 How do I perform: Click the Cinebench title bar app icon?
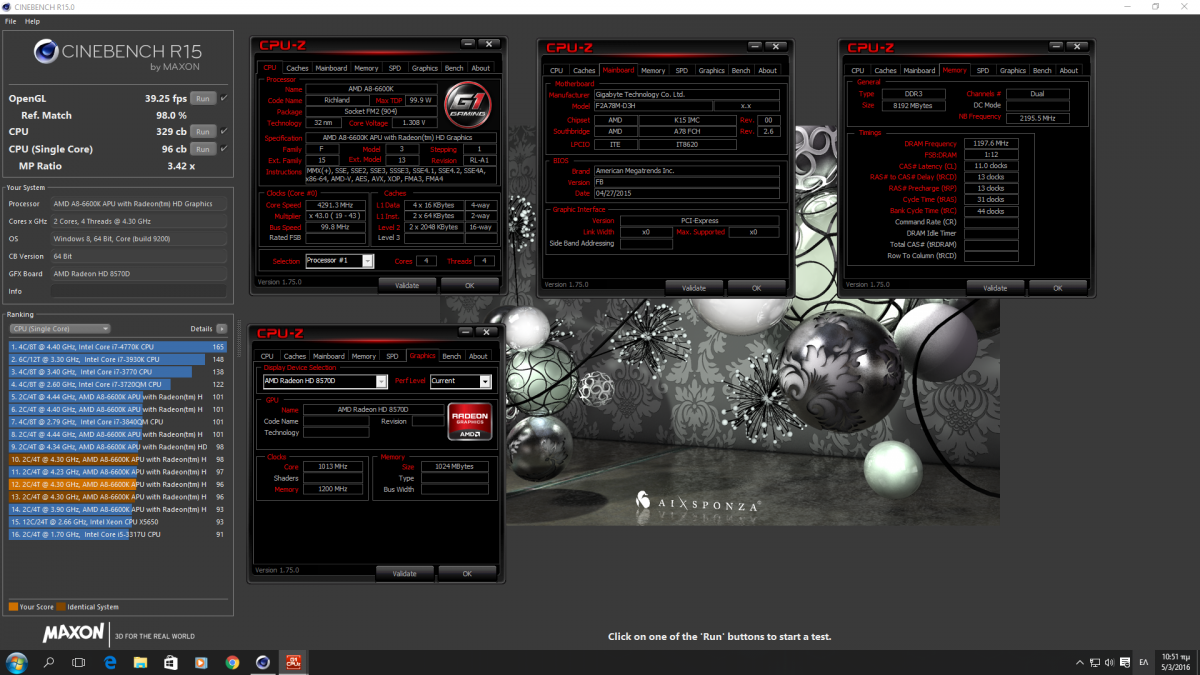pos(8,7)
